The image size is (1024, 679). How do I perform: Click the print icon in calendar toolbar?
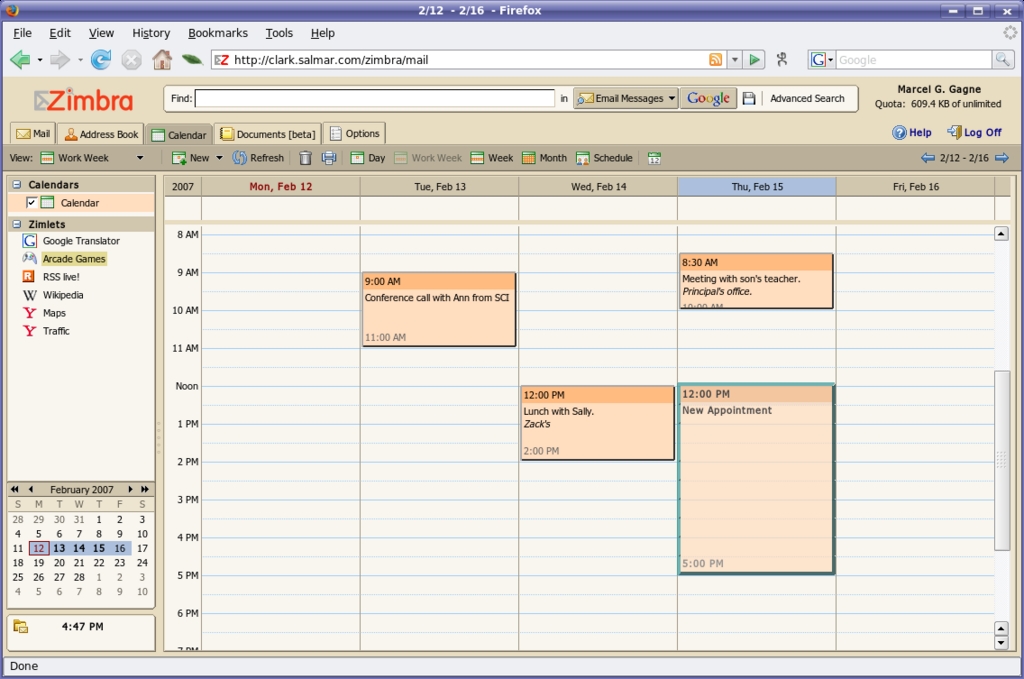pos(328,158)
